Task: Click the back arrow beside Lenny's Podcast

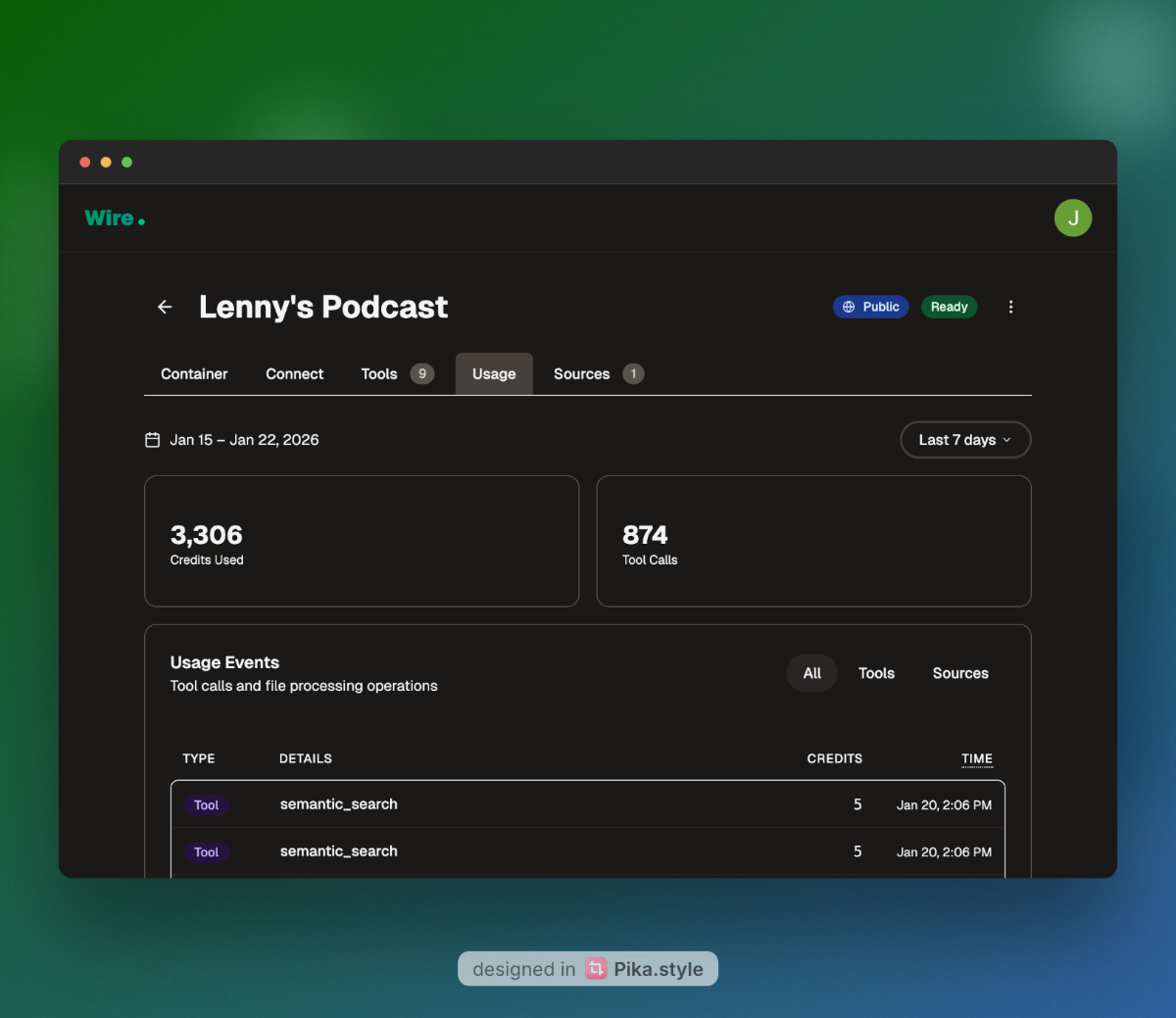Action: (x=165, y=308)
